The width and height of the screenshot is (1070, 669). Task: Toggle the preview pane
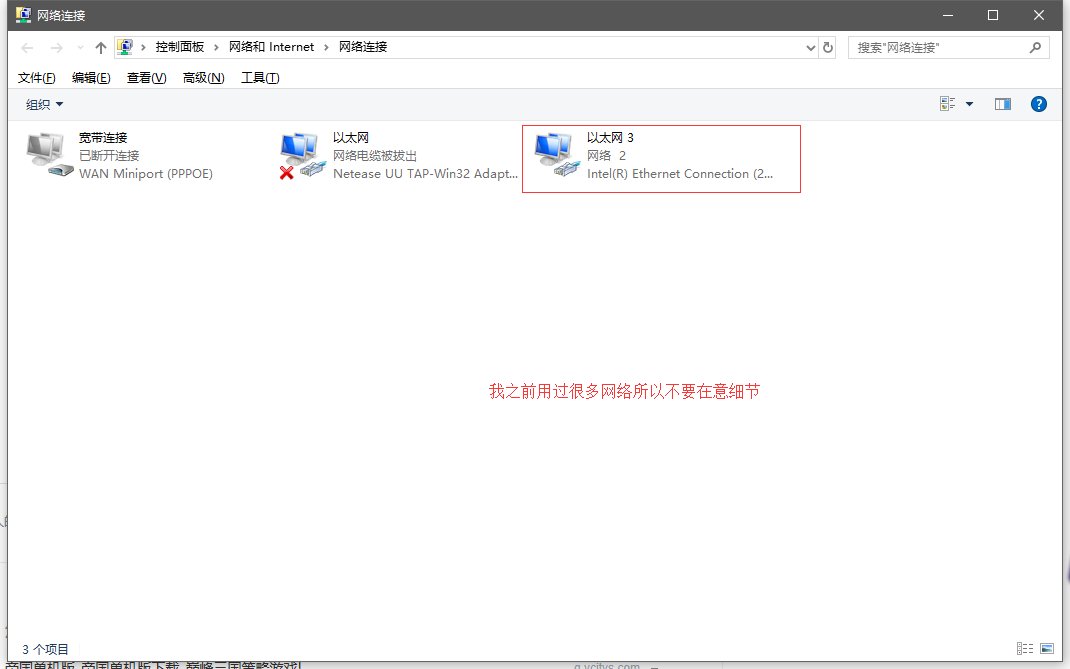tap(1002, 103)
